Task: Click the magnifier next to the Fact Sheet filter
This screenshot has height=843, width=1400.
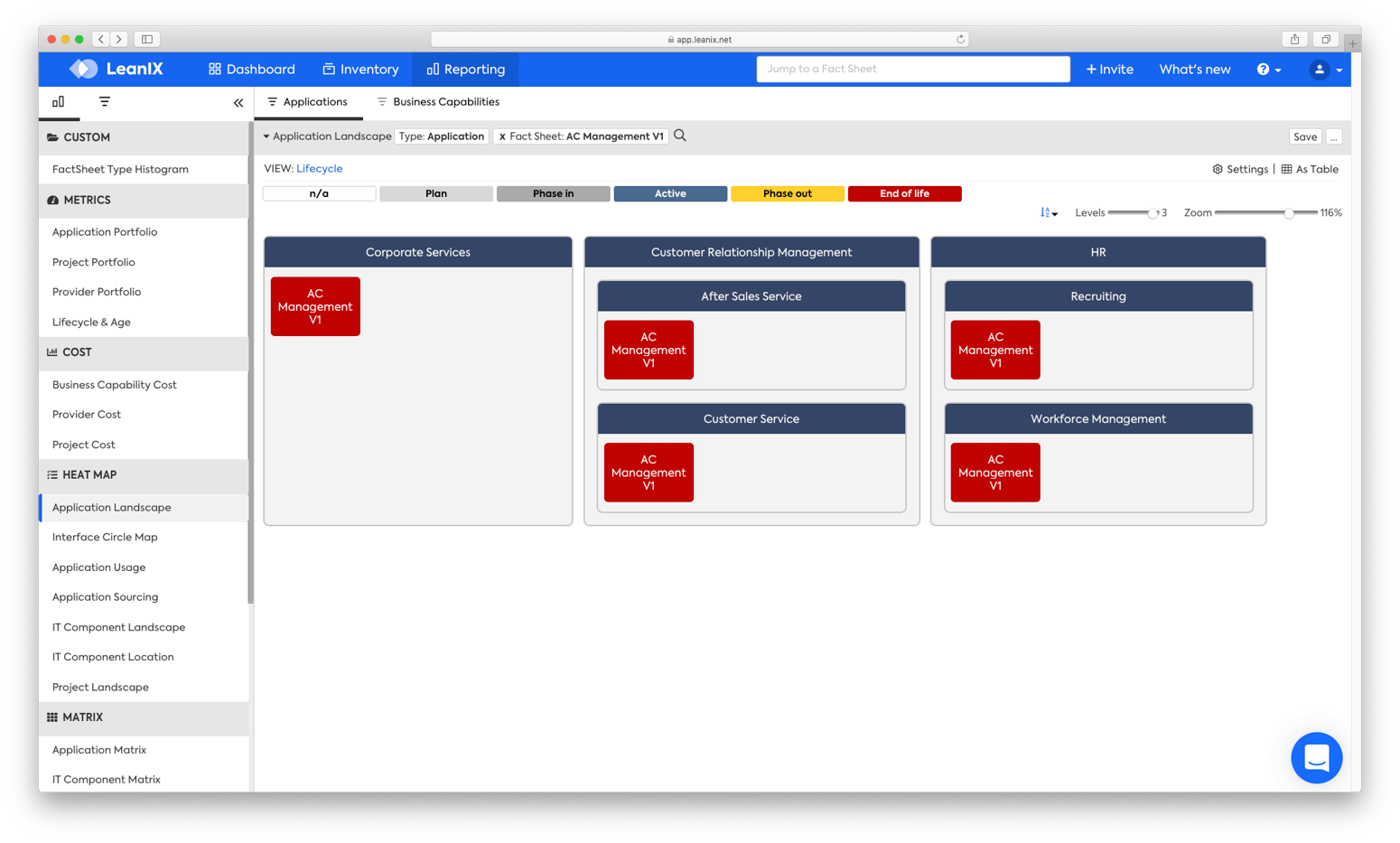Action: coord(679,136)
